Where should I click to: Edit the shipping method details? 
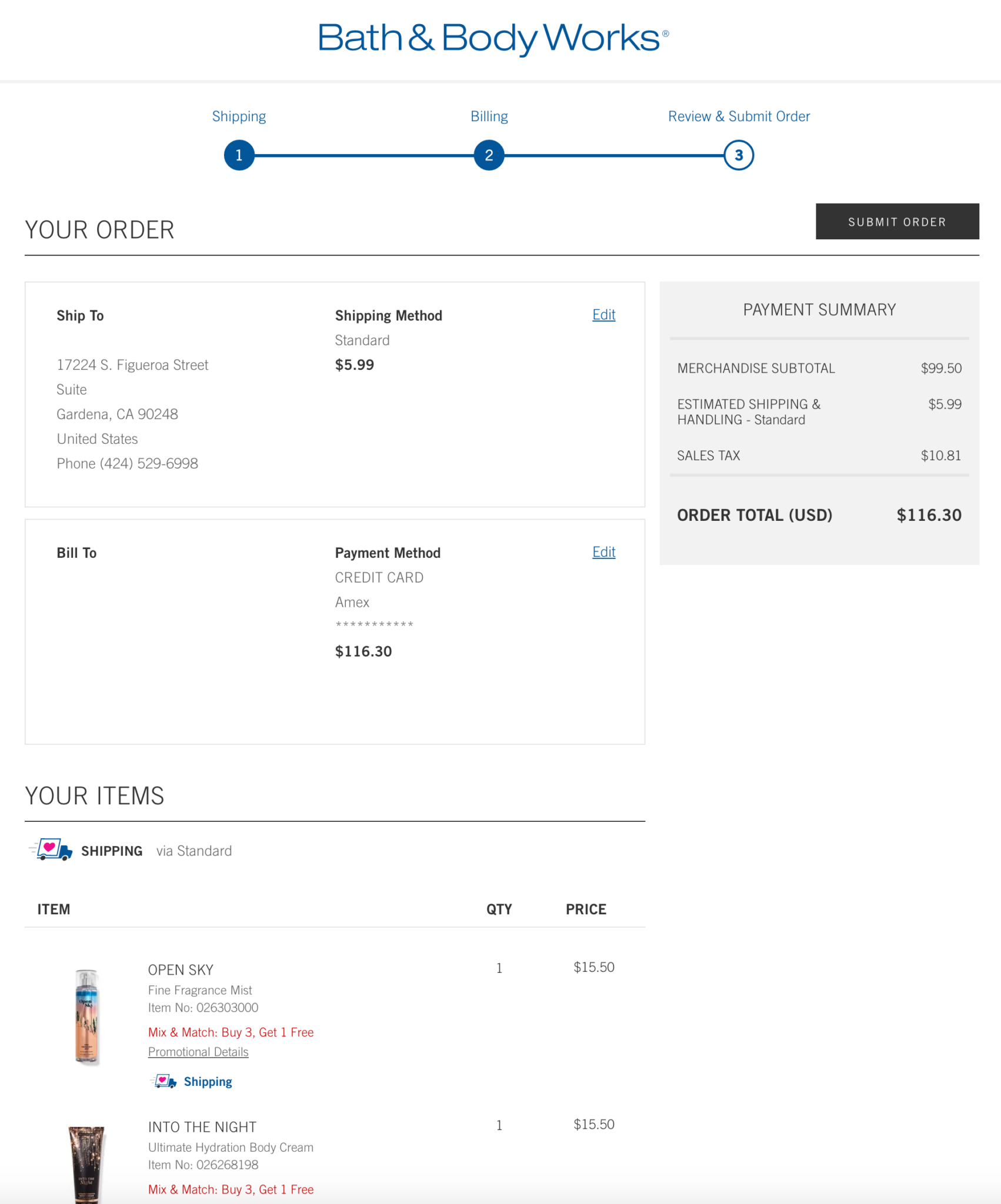click(x=603, y=315)
